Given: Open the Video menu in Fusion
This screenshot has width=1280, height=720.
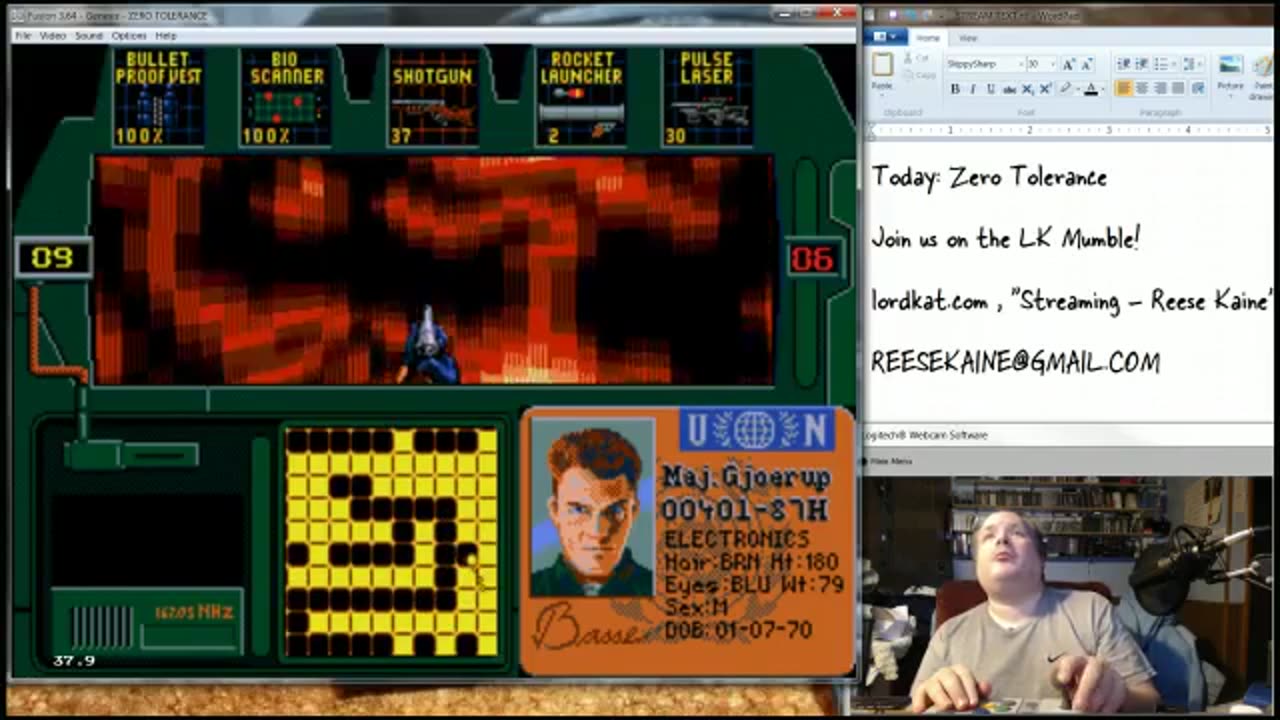Looking at the screenshot, I should point(53,35).
